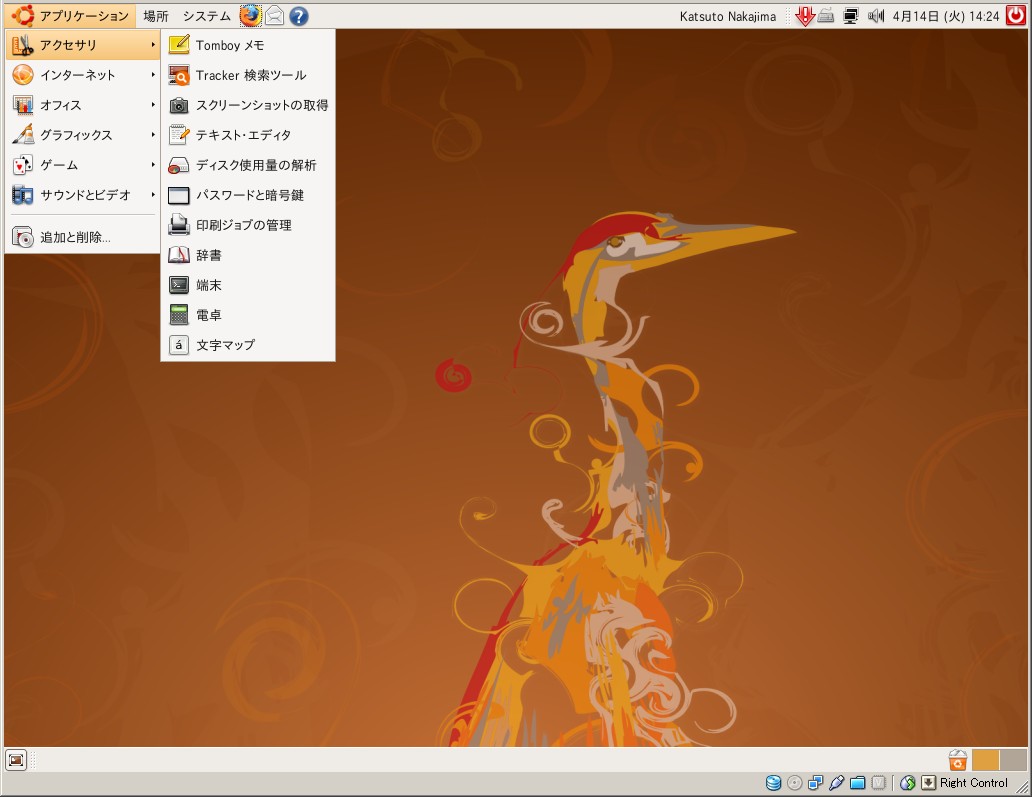Open Tomboy メモ from the accessories submenu
This screenshot has width=1032, height=797.
[247, 45]
